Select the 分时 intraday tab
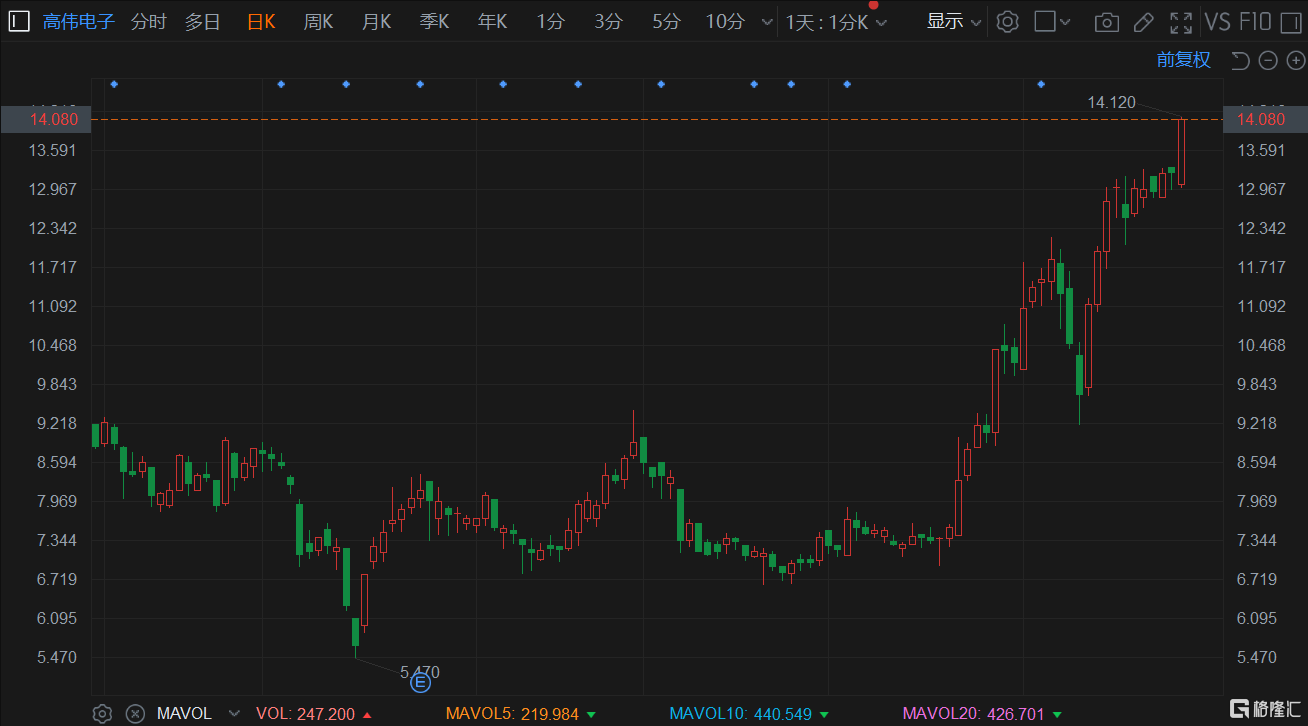This screenshot has width=1308, height=726. pos(148,21)
